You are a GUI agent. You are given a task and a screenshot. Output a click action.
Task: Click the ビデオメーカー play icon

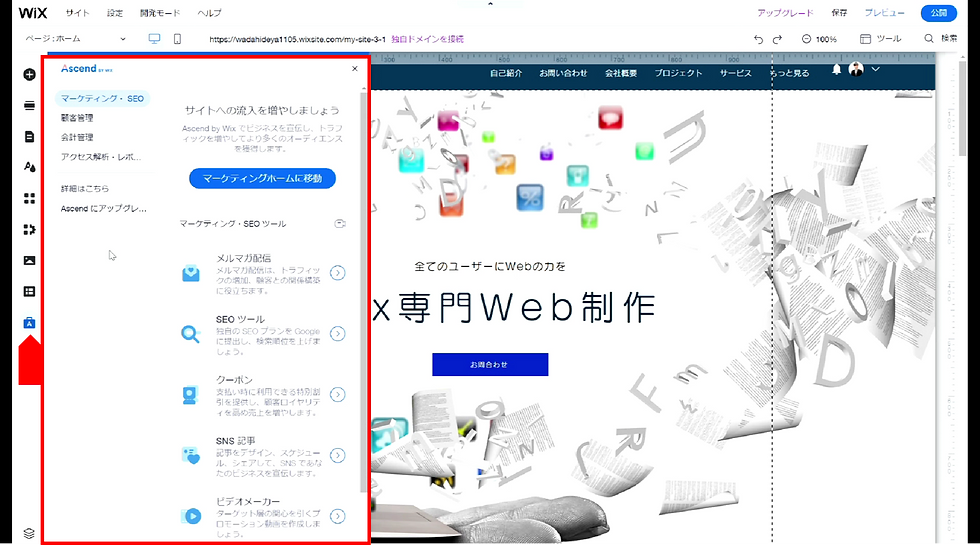(191, 516)
